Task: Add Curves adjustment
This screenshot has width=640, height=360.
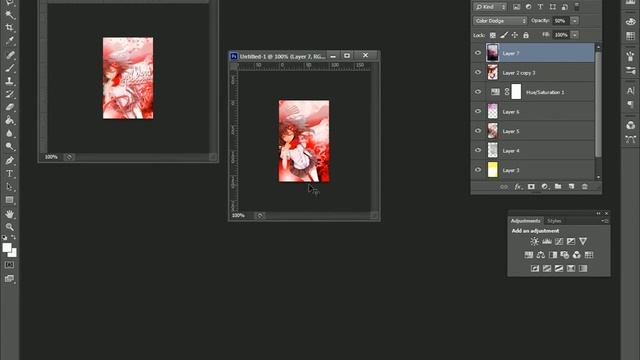Action: pos(559,241)
